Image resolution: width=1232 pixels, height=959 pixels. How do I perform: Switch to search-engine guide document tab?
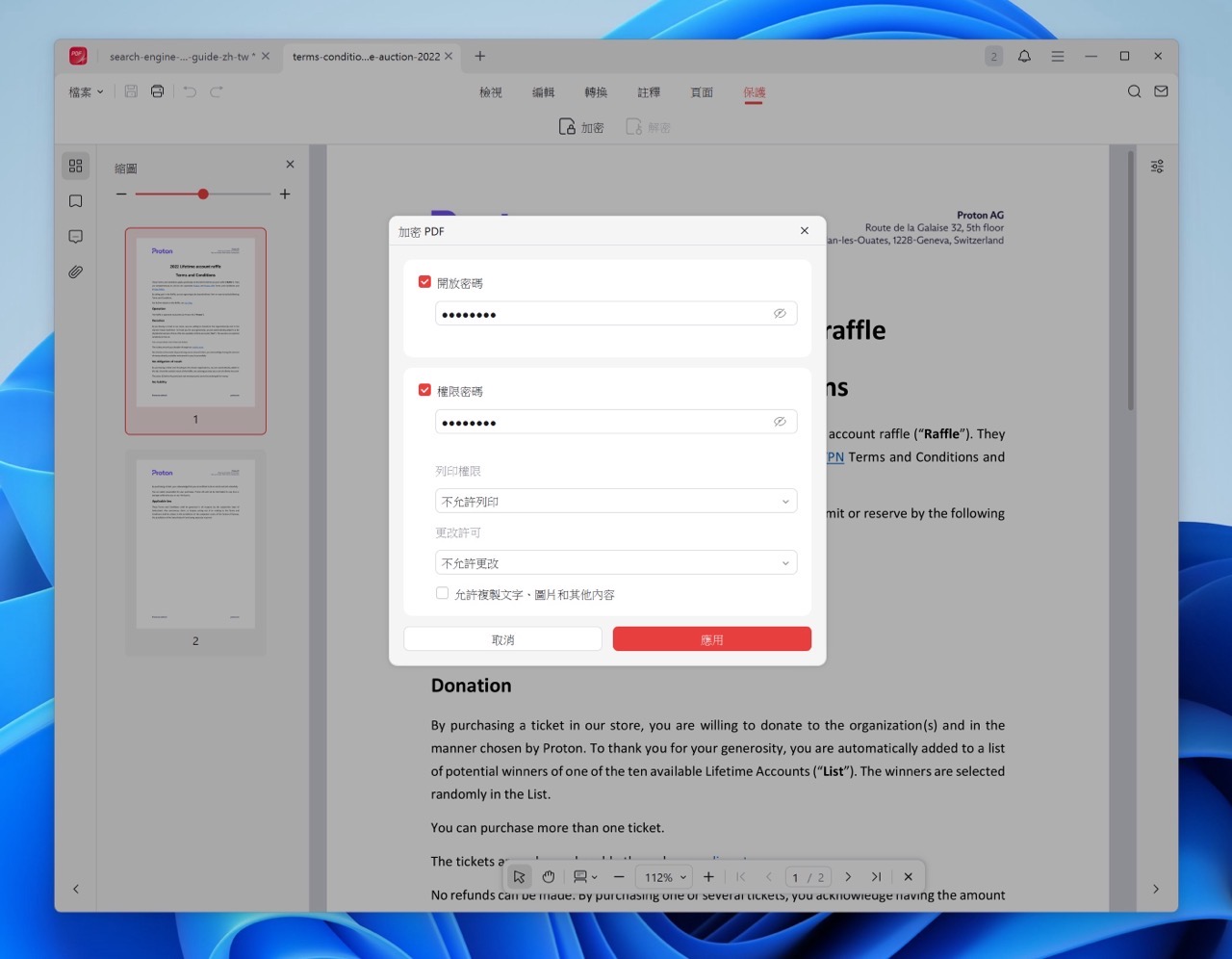[x=179, y=57]
